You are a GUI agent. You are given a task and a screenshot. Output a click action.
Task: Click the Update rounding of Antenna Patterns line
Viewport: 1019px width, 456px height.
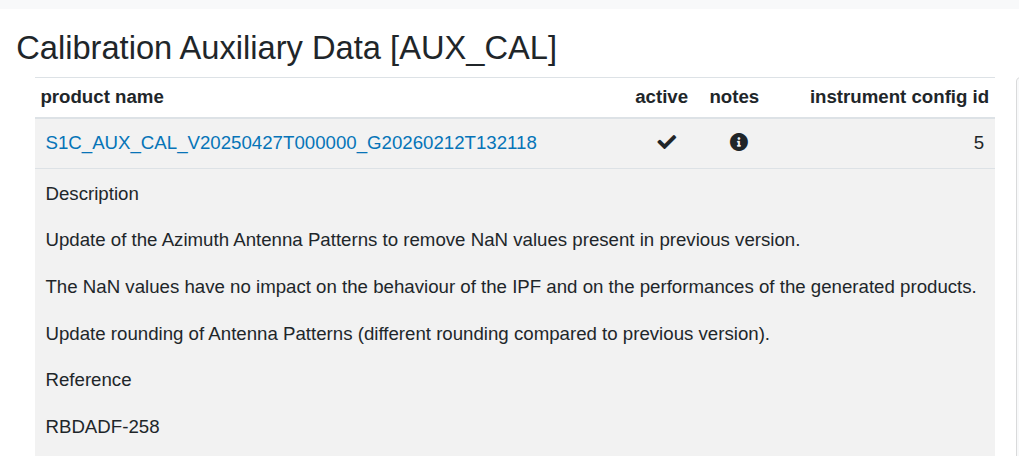[x=407, y=334]
